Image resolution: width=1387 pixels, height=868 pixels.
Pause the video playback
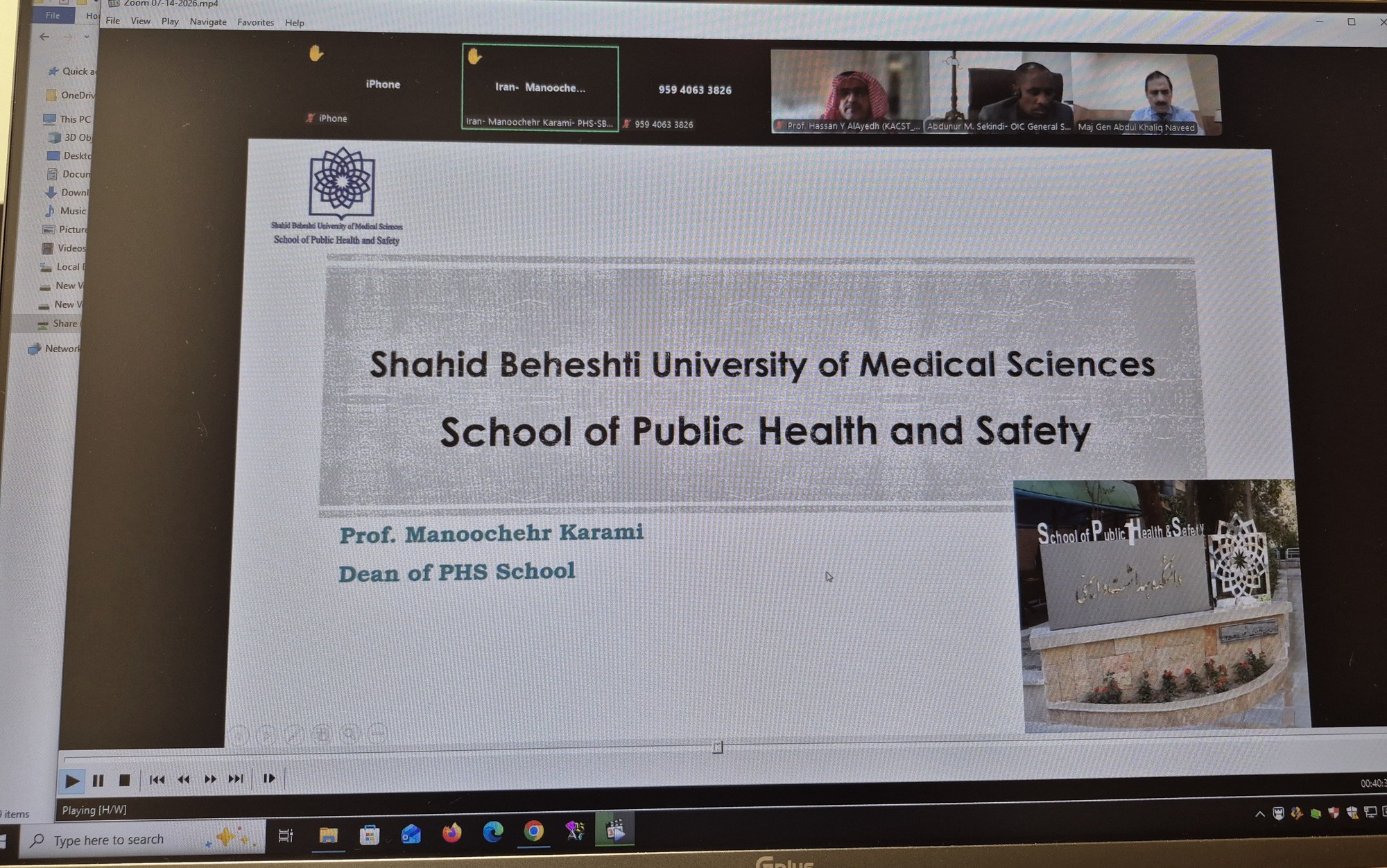click(x=98, y=781)
